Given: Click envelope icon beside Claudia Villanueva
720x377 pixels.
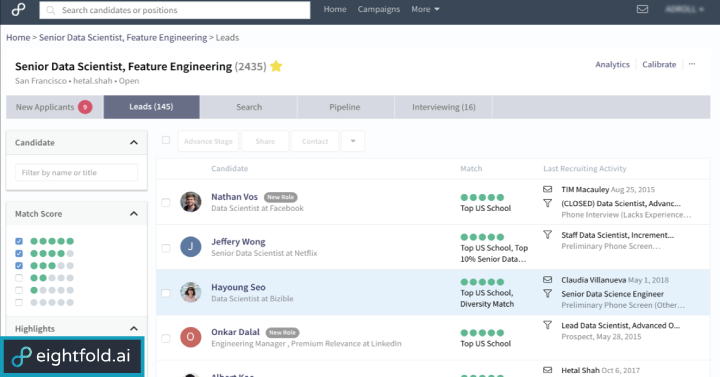Looking at the screenshot, I should tap(547, 280).
